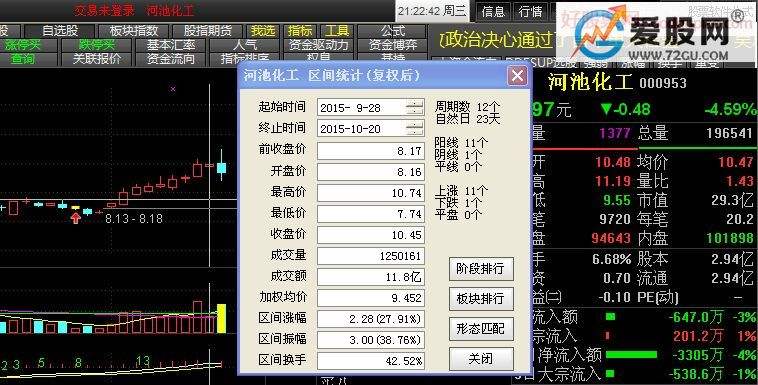Click the stock name 河池化工 in quote panel
Screen dimensions: 758x385
pos(590,82)
